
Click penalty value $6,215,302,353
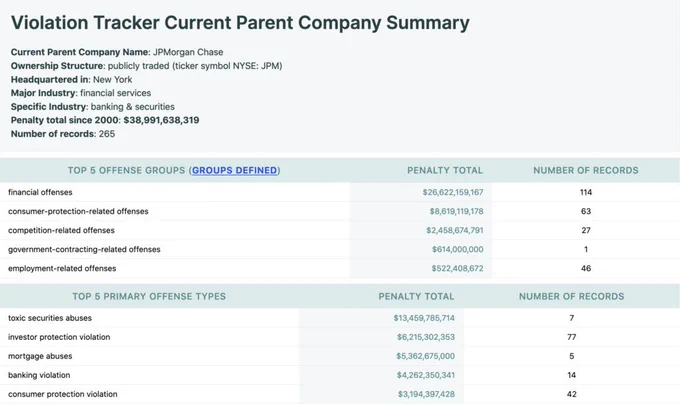pos(426,337)
